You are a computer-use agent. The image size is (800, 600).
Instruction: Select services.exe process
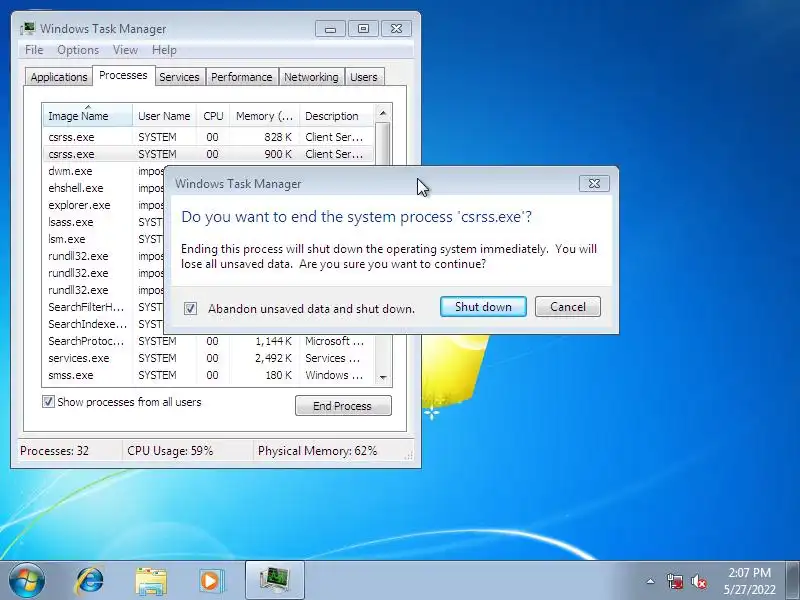[208, 358]
